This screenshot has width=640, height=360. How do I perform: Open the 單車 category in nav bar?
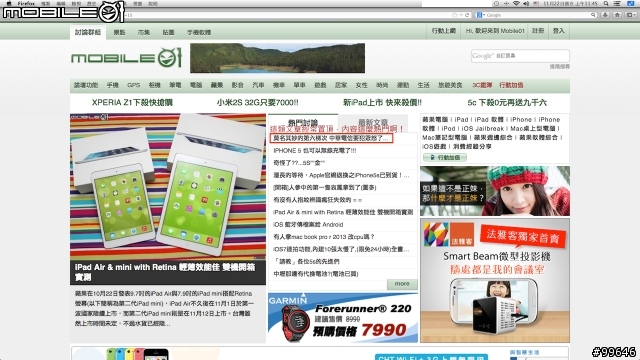tap(299, 85)
